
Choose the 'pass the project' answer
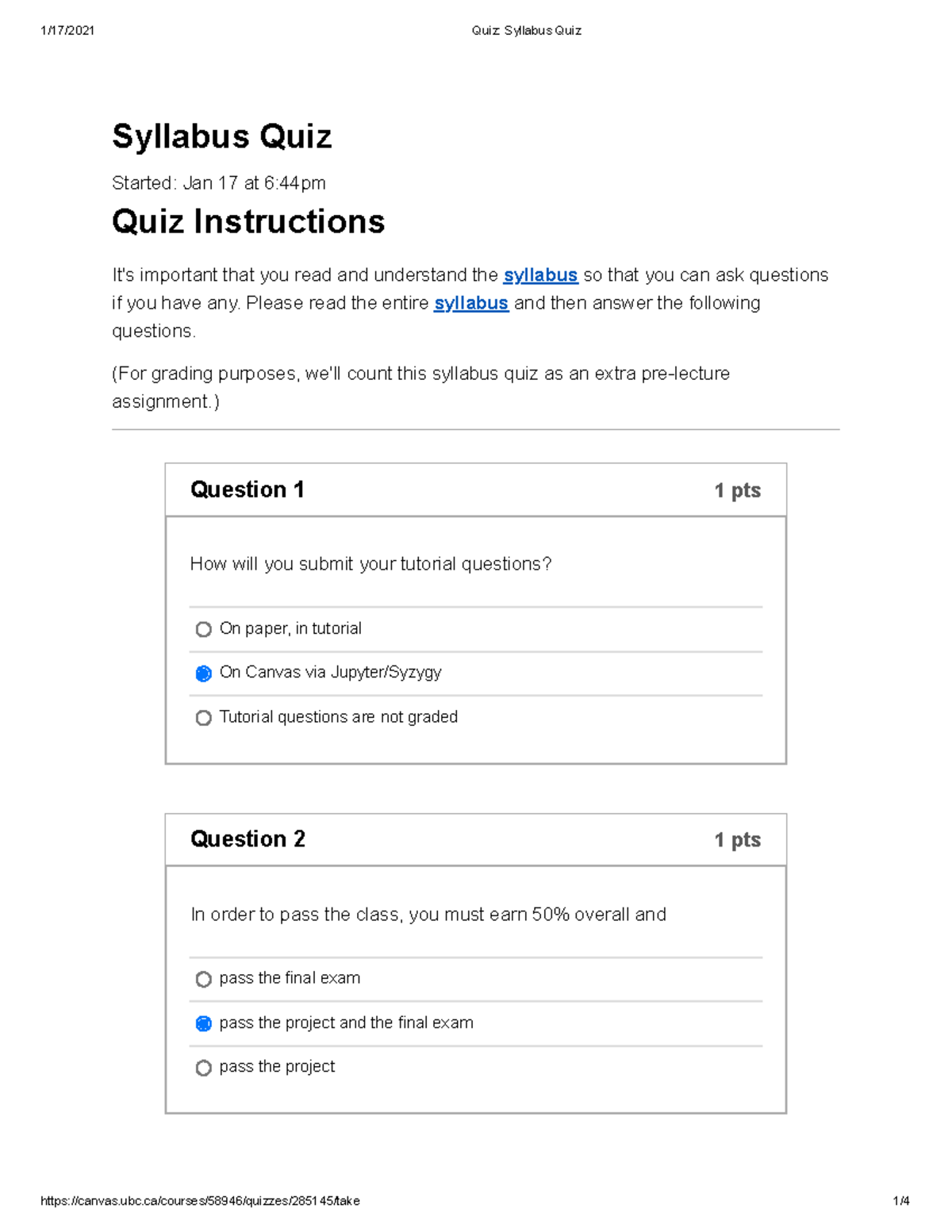[205, 1067]
